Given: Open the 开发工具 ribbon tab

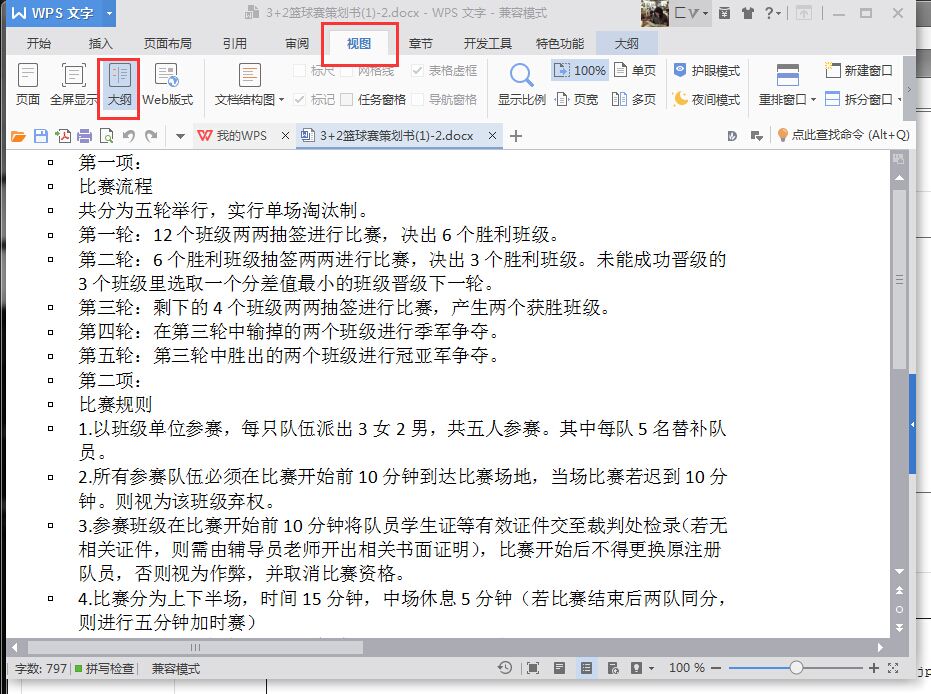Looking at the screenshot, I should click(487, 43).
